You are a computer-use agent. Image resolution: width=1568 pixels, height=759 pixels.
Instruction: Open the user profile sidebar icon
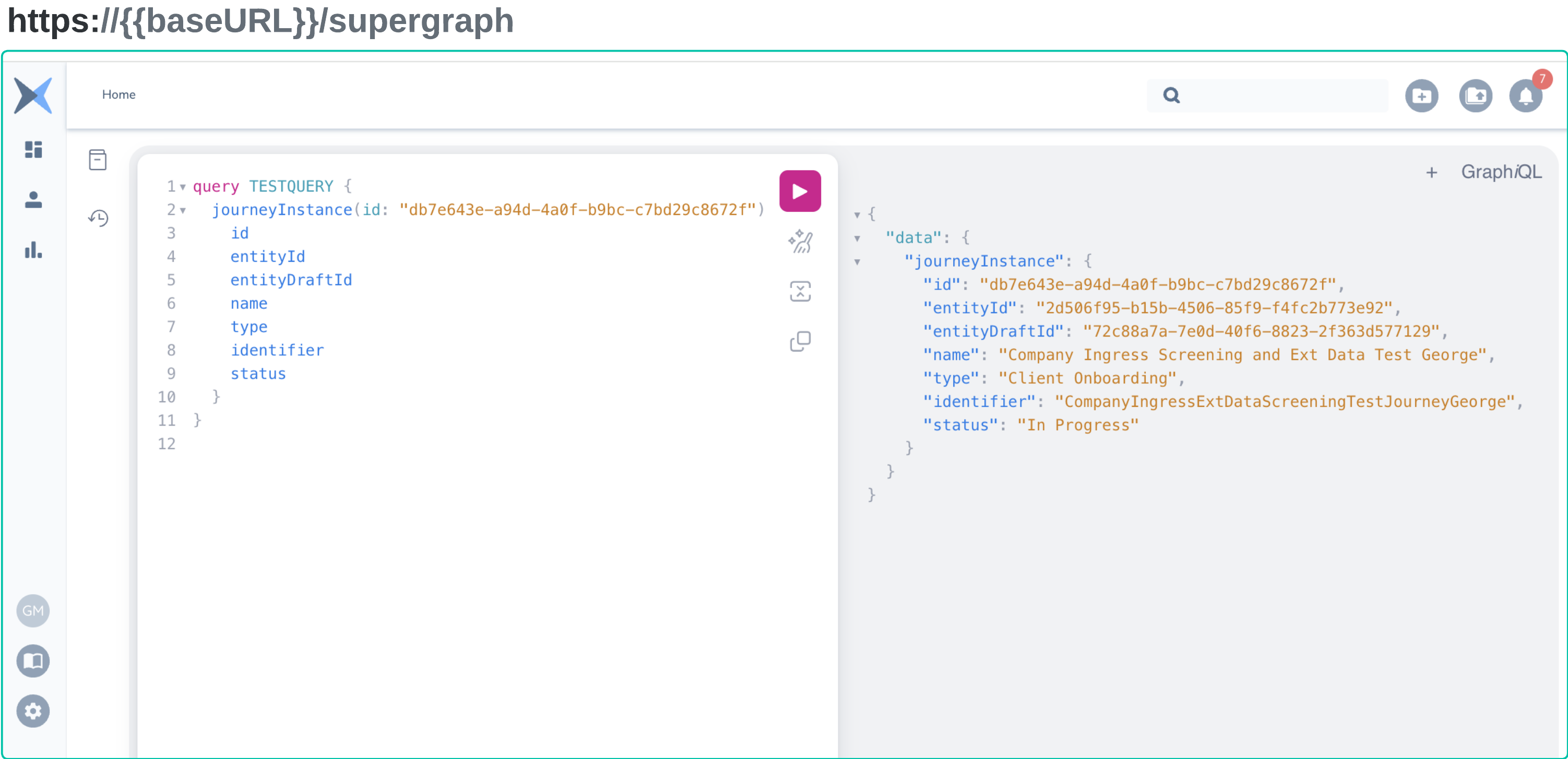pos(33,199)
